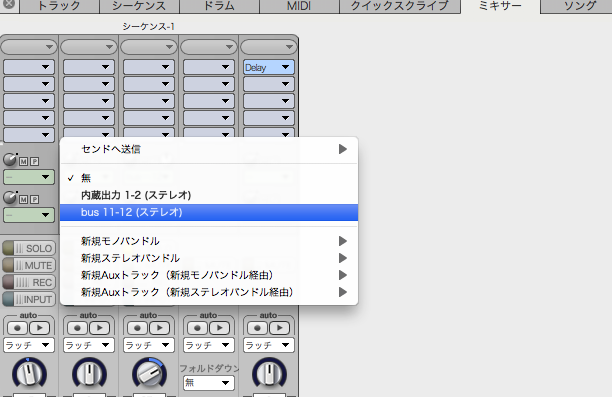Image resolution: width=612 pixels, height=397 pixels.
Task: Toggle SOLO on the first channel strip
Action: click(x=29, y=248)
